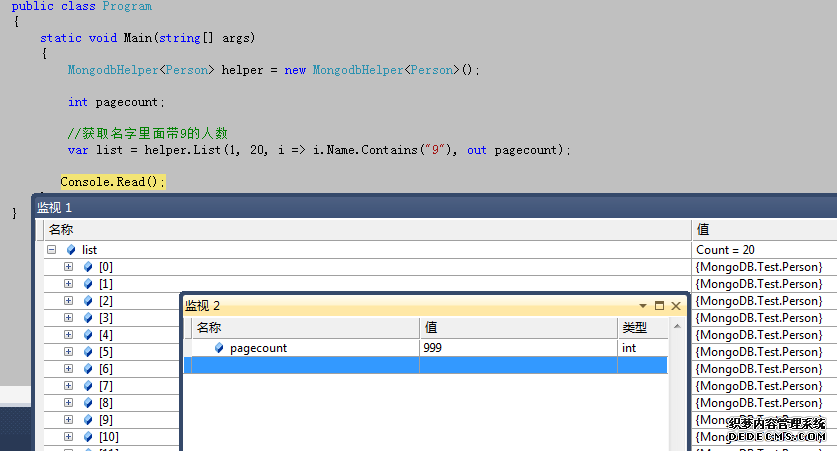Viewport: 837px width, 451px height.
Task: Open the 监视 2 window position dropdown arrow
Action: coord(643,306)
